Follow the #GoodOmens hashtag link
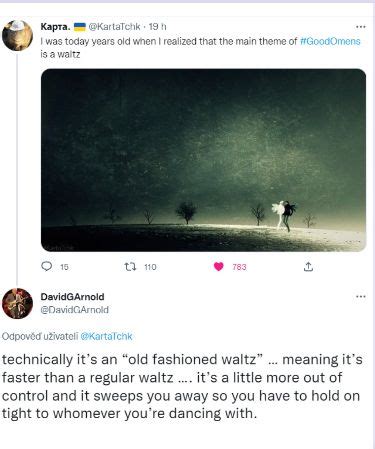The height and width of the screenshot is (449, 375). (330, 41)
